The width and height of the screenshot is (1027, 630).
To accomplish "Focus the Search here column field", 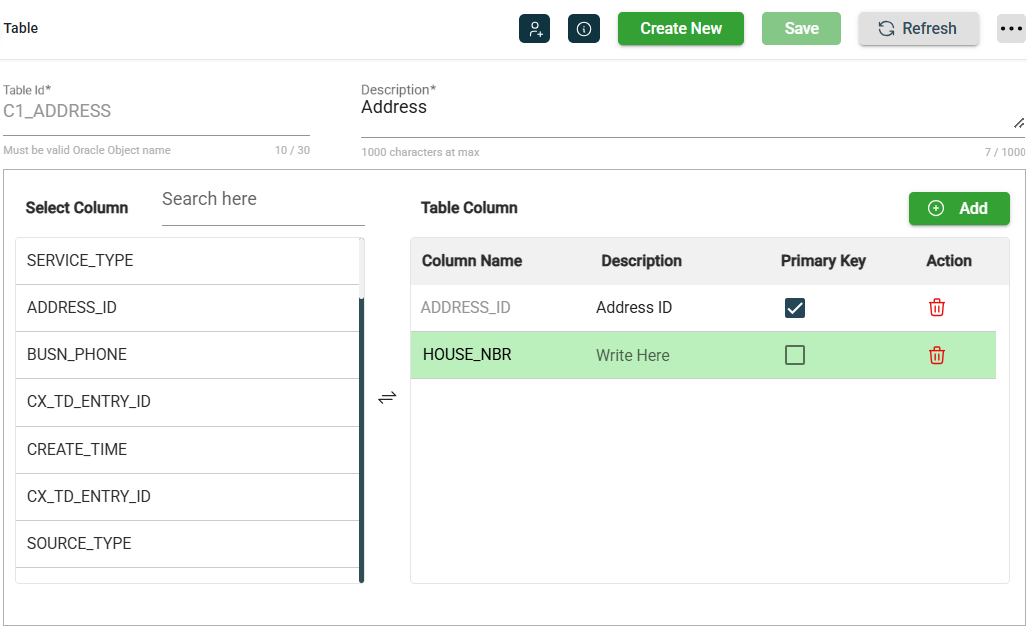I will [x=262, y=200].
